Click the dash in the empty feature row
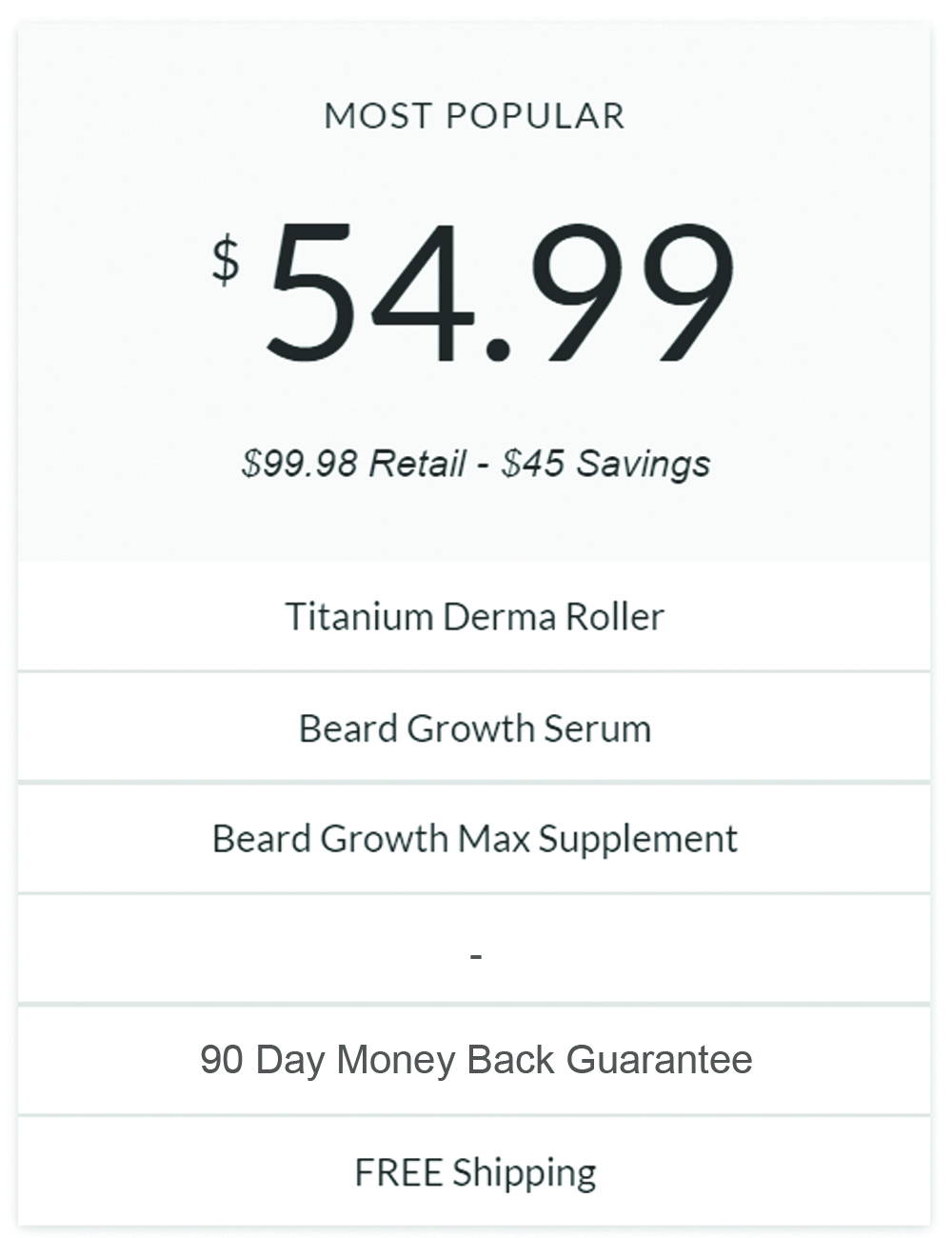The image size is (952, 1238). [x=476, y=953]
